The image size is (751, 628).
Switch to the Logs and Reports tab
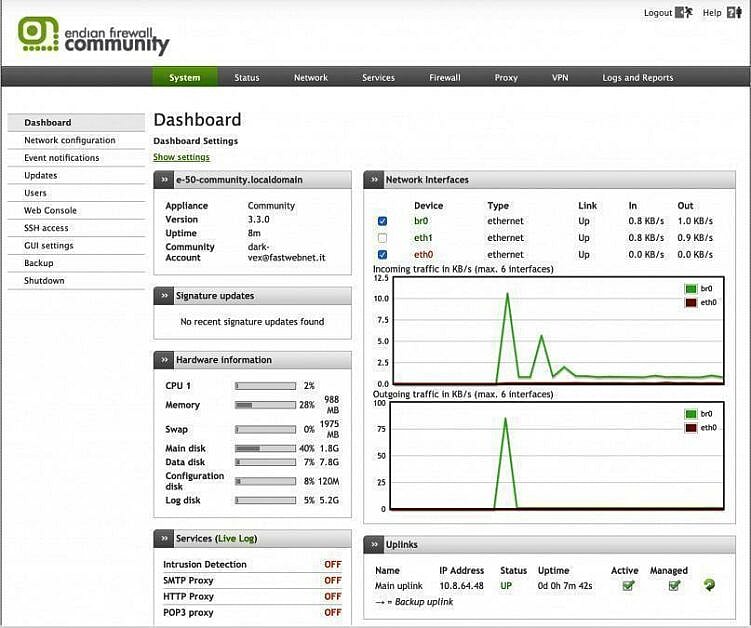637,78
